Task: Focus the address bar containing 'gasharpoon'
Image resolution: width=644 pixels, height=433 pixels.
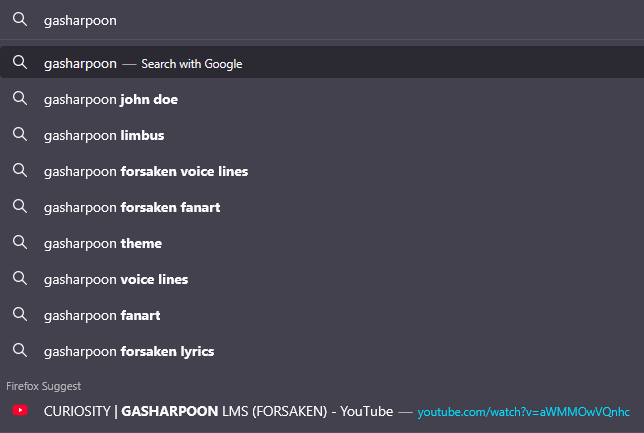Action: click(322, 20)
